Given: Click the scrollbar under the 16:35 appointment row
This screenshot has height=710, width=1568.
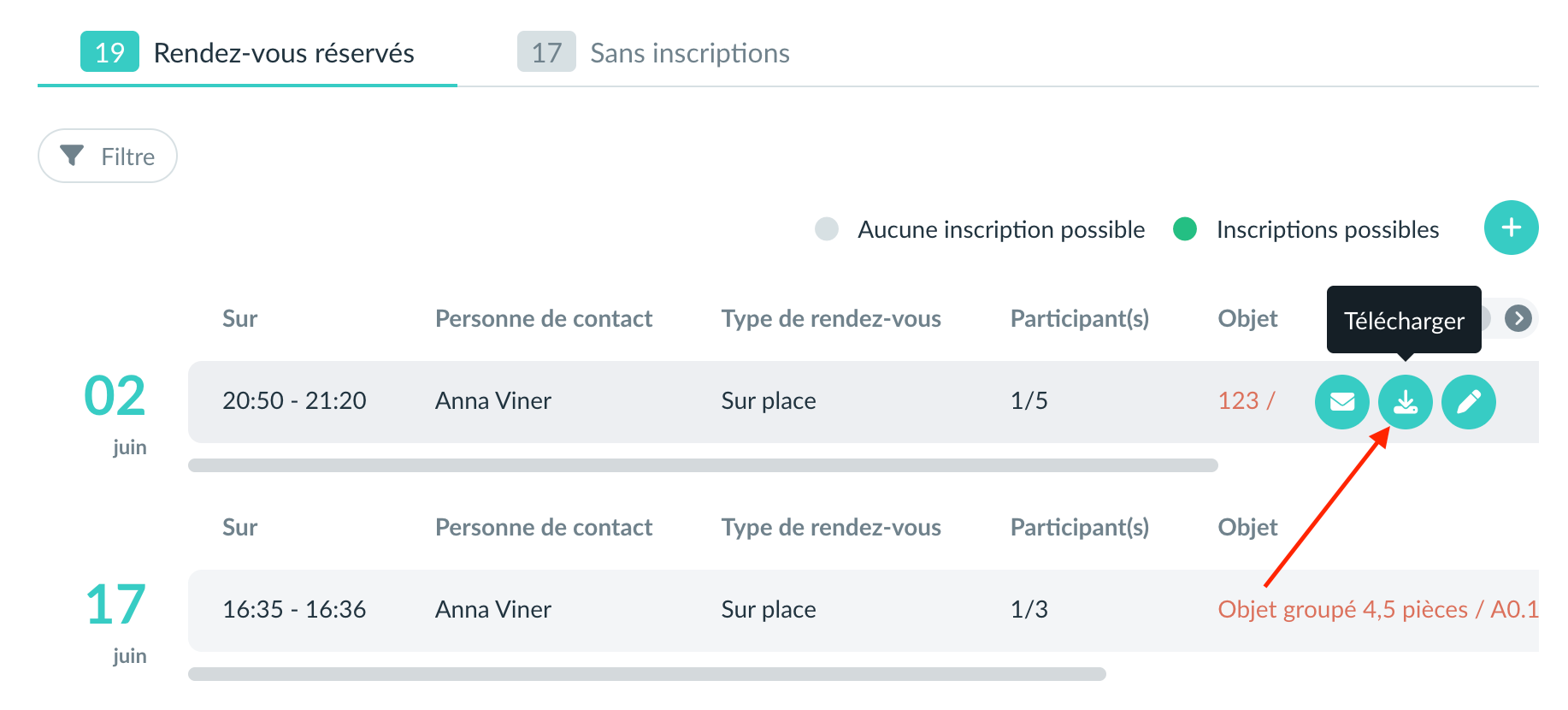Looking at the screenshot, I should click(646, 674).
